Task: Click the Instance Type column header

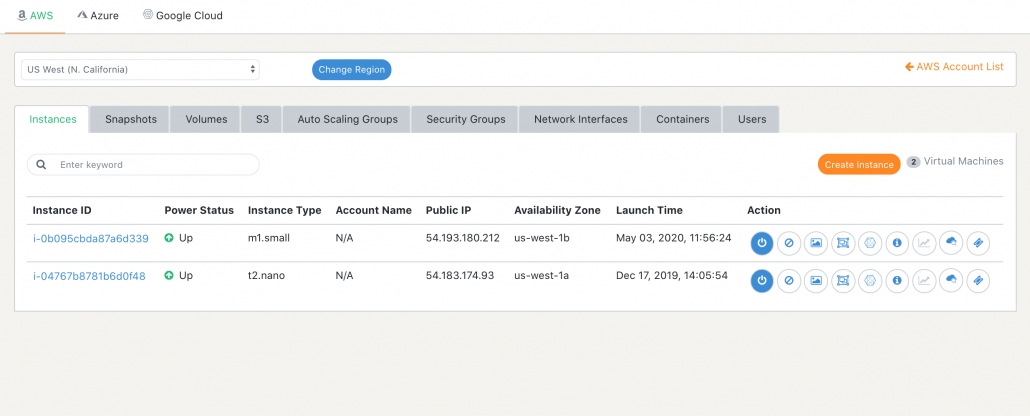Action: pos(284,210)
